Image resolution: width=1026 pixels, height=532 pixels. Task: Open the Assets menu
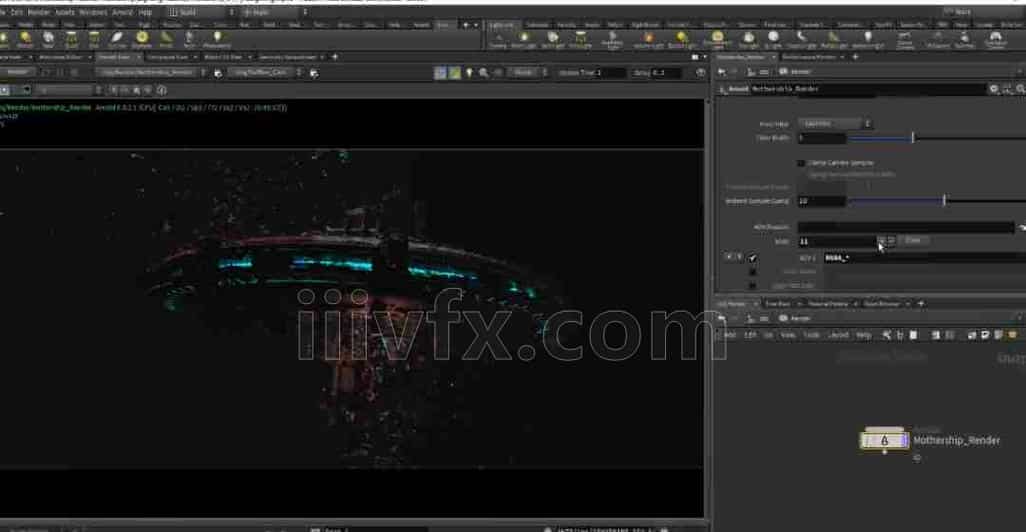65,12
